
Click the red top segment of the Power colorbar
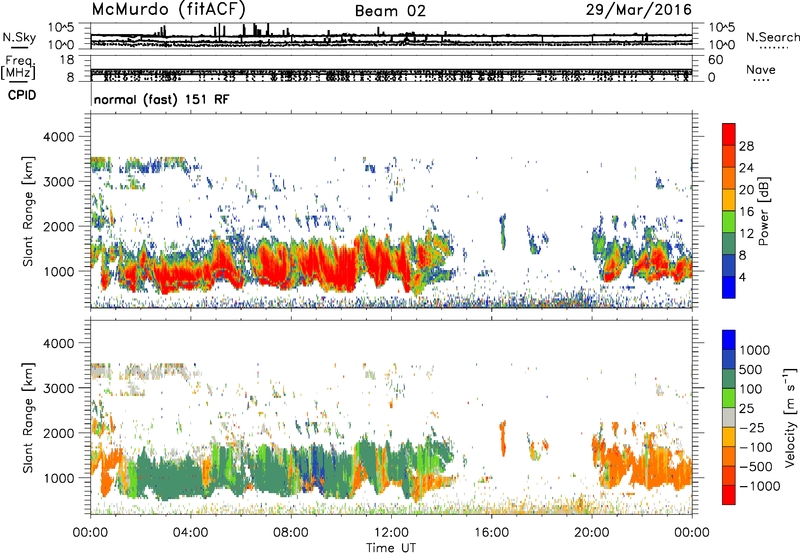tap(729, 135)
